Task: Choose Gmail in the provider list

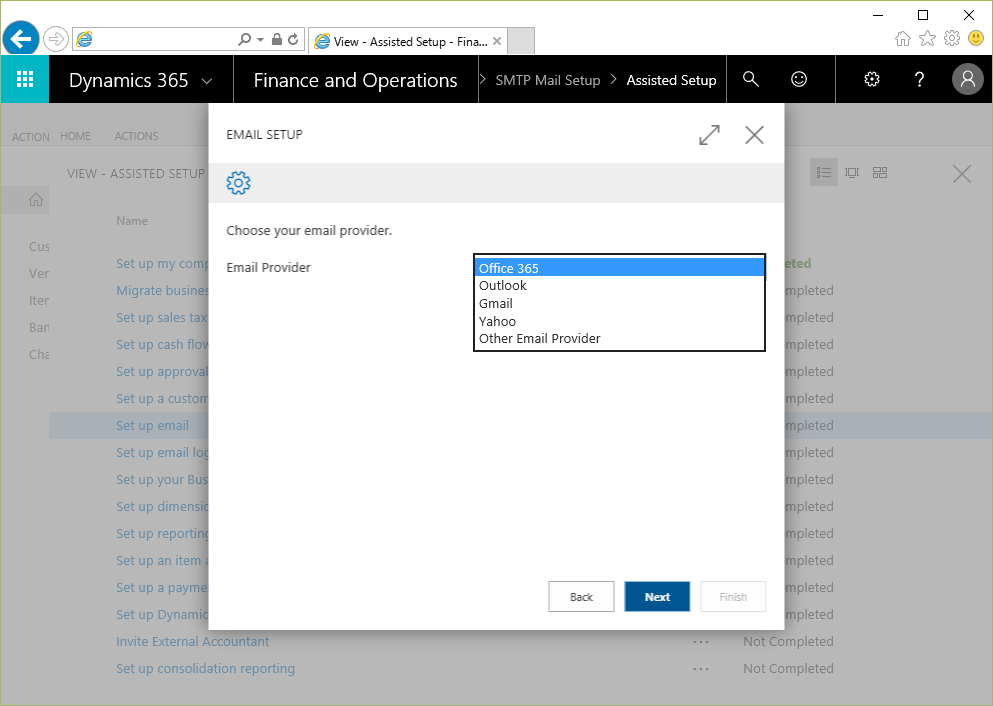Action: pyautogui.click(x=619, y=303)
